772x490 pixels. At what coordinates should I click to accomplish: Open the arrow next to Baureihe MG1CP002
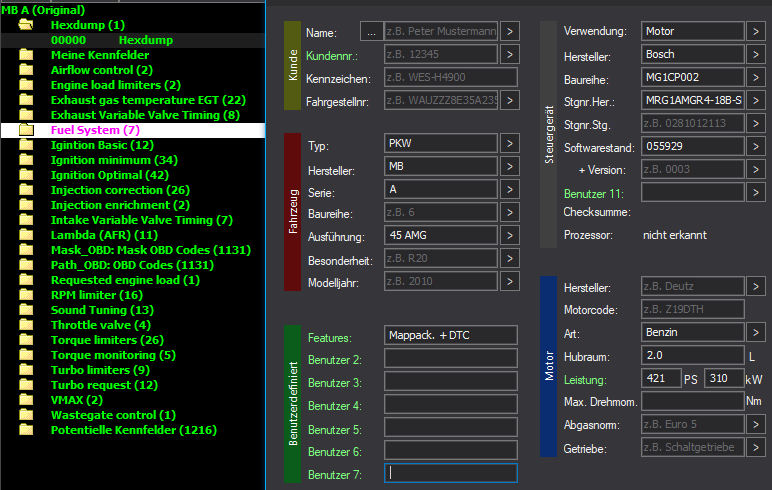click(756, 77)
